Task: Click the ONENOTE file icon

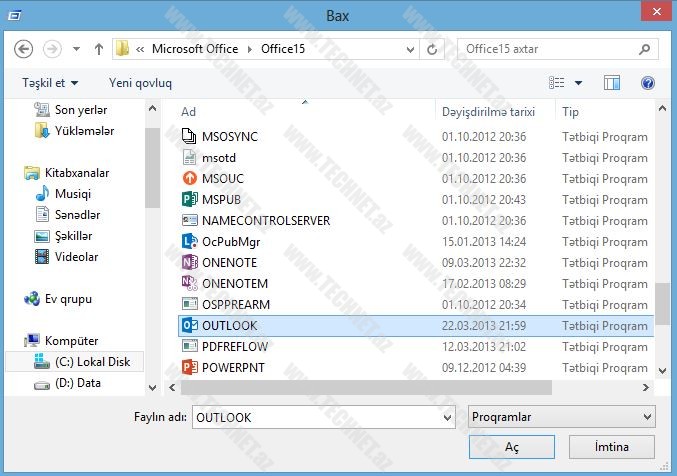Action: click(x=190, y=263)
